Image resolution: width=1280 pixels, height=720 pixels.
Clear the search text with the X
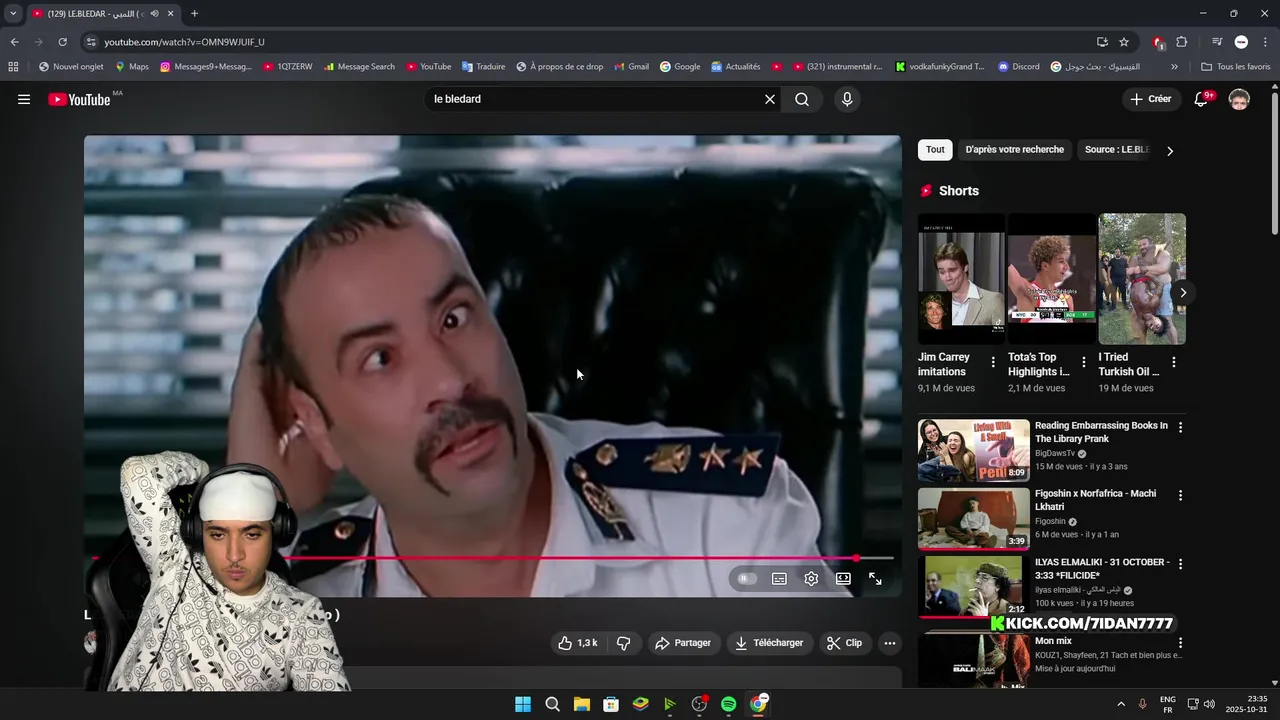pyautogui.click(x=770, y=99)
